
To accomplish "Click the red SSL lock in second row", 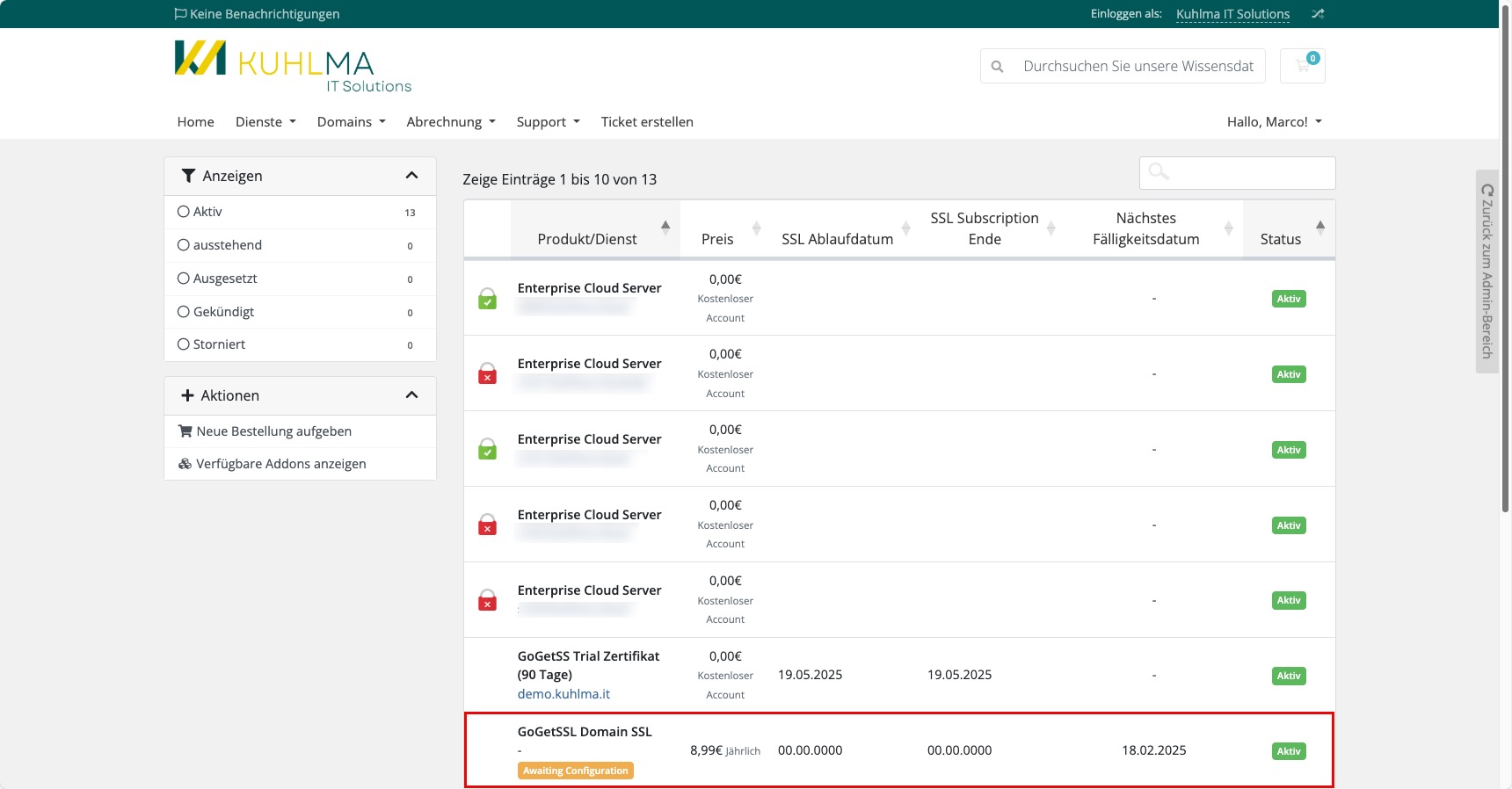I will [x=487, y=374].
